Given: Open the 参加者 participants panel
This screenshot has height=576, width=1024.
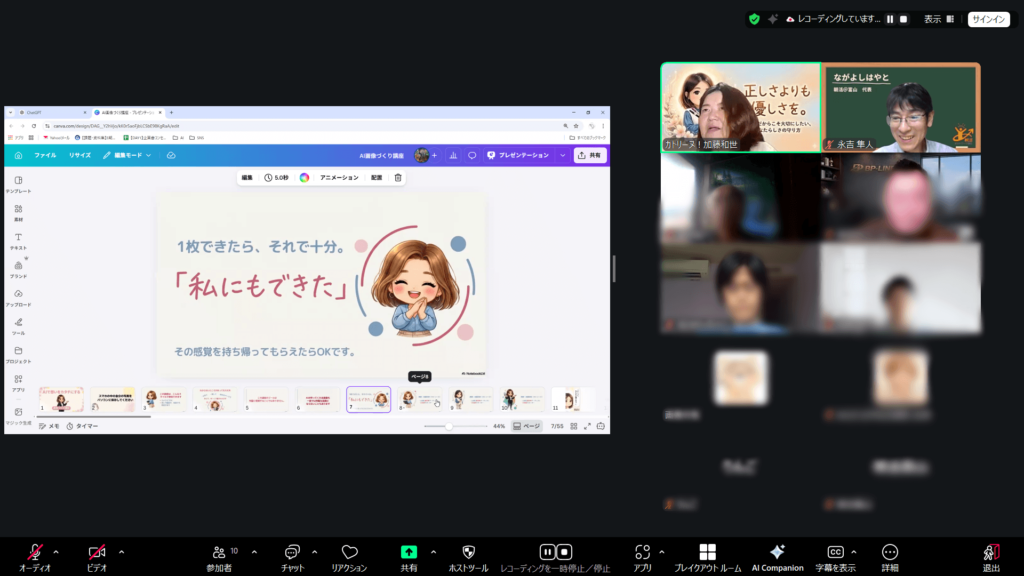Looking at the screenshot, I should [219, 553].
